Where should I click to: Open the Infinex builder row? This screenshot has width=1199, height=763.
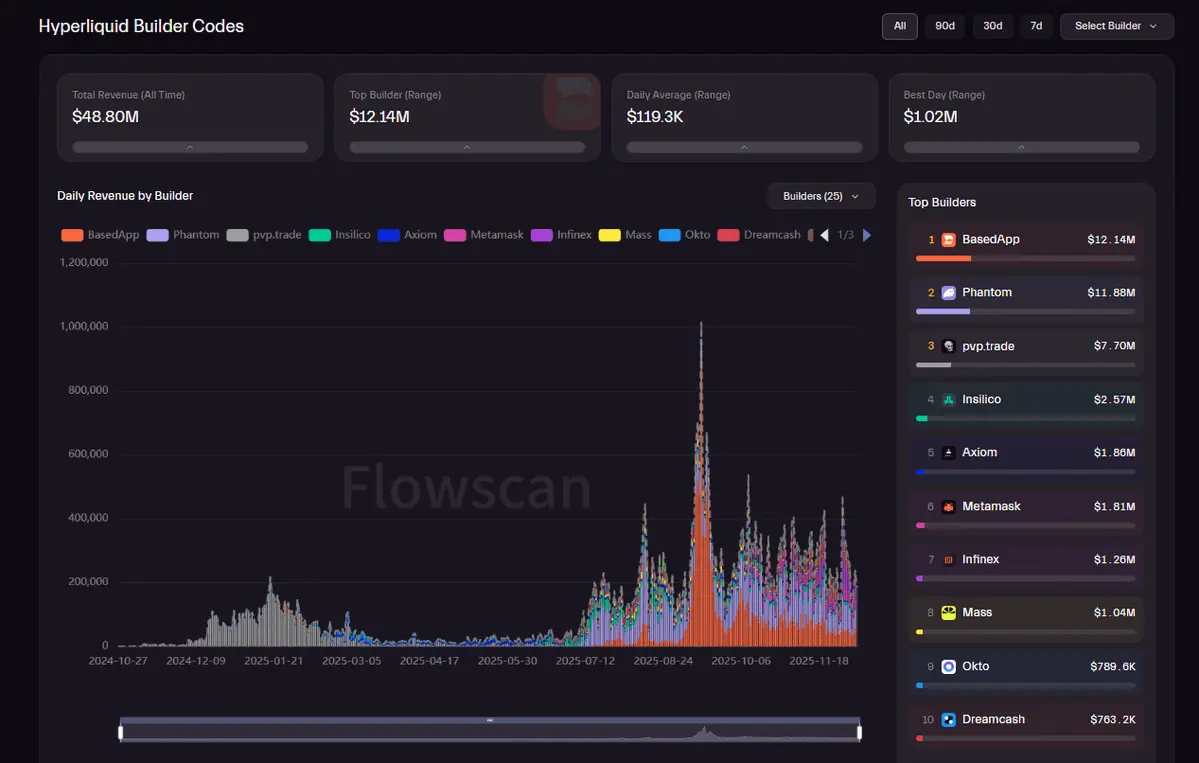pos(1025,567)
